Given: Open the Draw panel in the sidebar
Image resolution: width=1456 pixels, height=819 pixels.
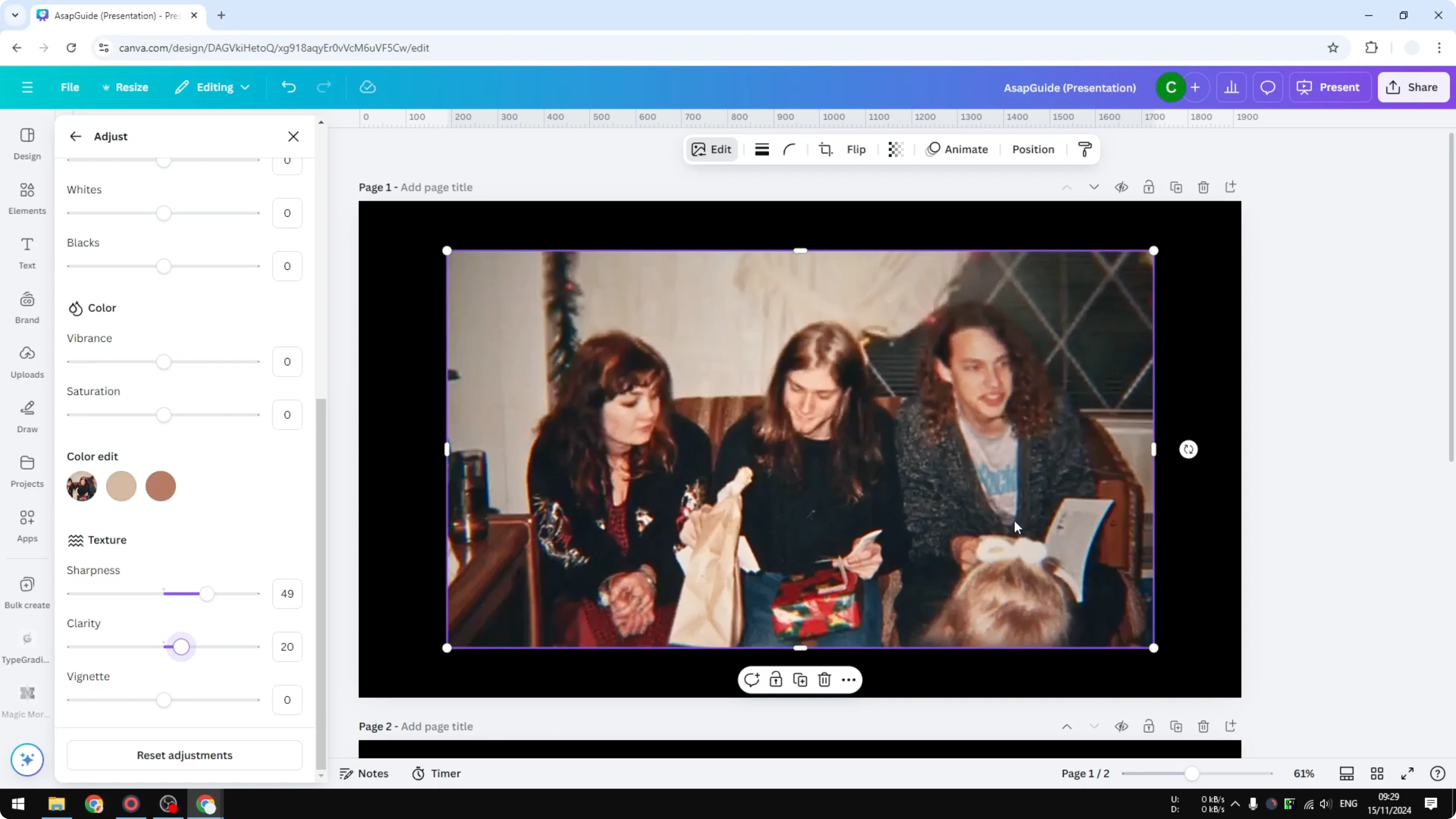Looking at the screenshot, I should point(27,417).
